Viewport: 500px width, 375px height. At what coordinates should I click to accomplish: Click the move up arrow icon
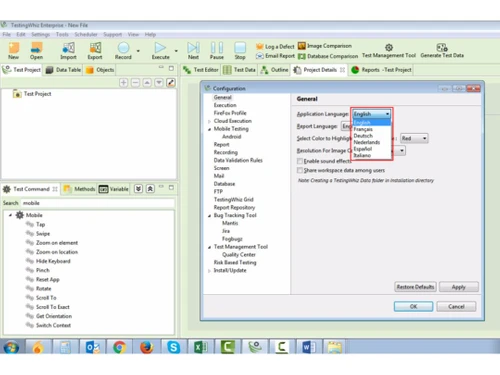147,82
